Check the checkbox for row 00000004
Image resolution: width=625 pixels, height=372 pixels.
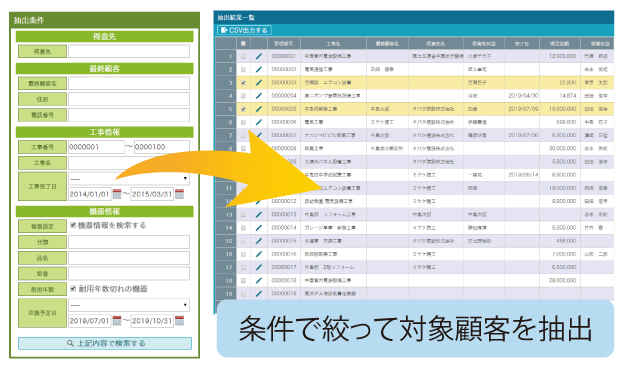[x=243, y=96]
